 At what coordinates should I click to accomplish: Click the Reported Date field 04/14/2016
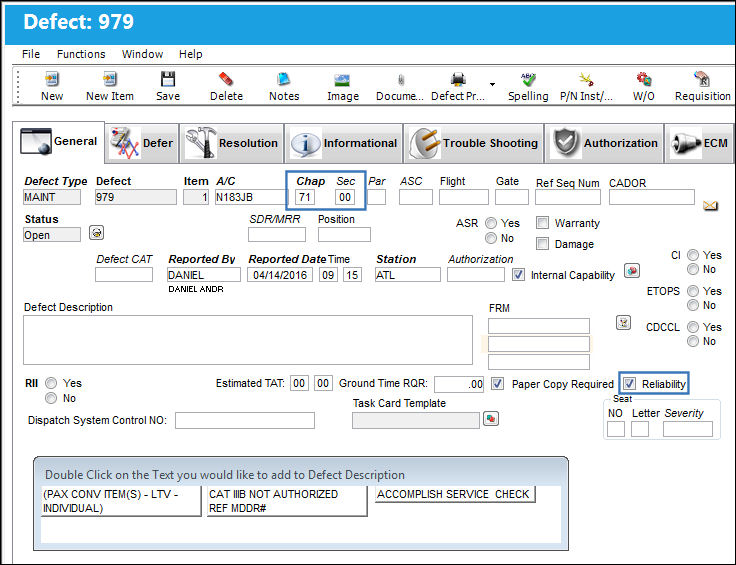[280, 275]
